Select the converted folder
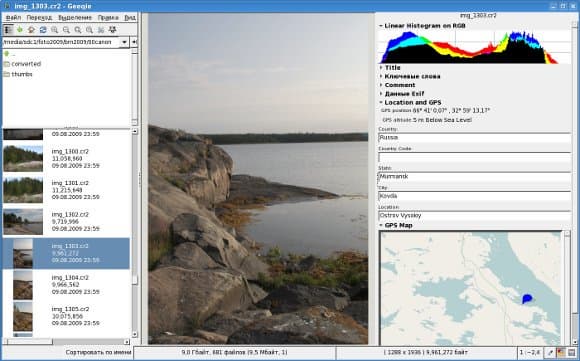 [x=22, y=64]
